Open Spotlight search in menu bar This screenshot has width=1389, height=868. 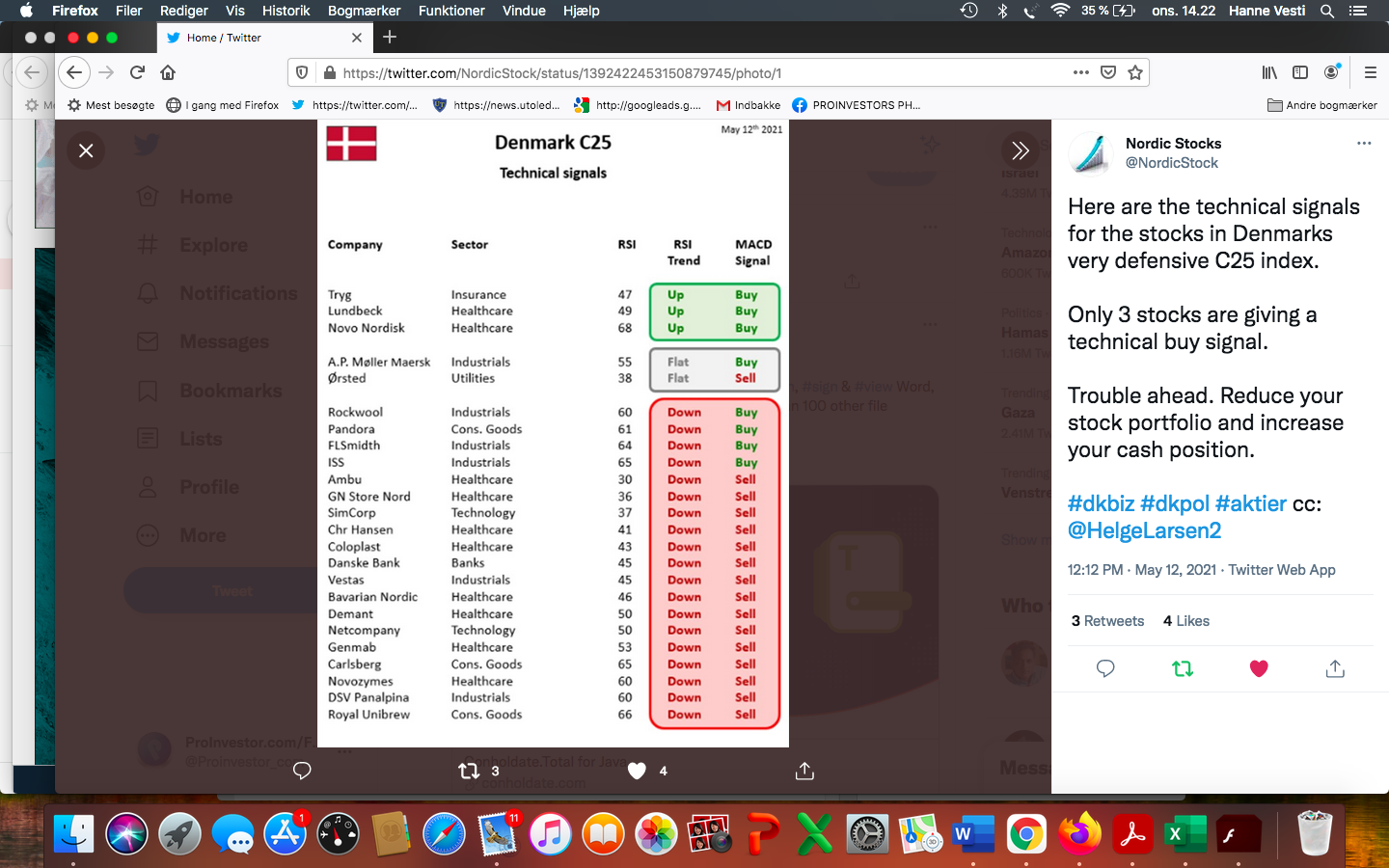click(x=1327, y=11)
